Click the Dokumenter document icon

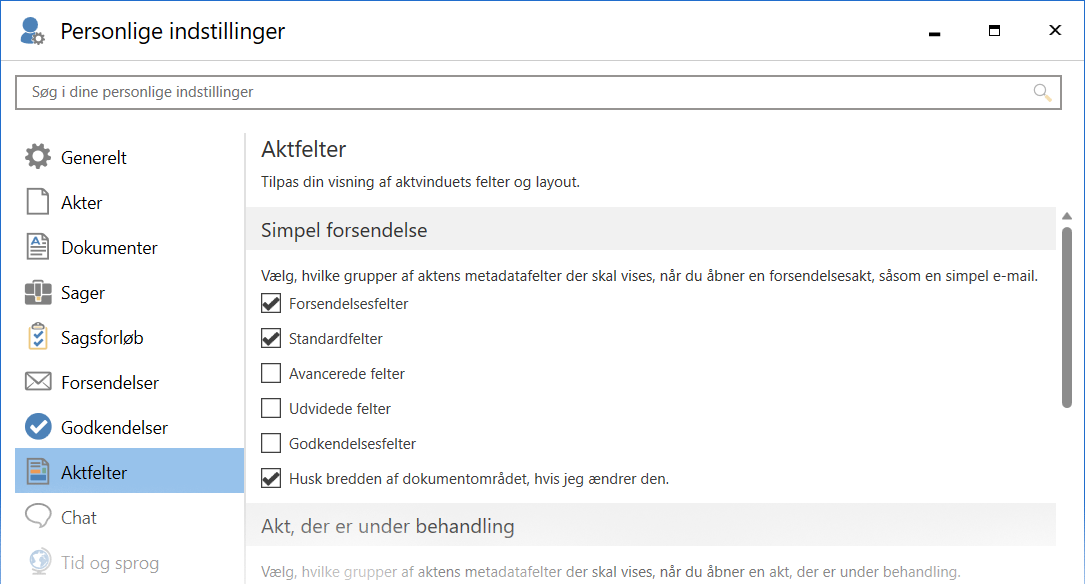click(38, 247)
